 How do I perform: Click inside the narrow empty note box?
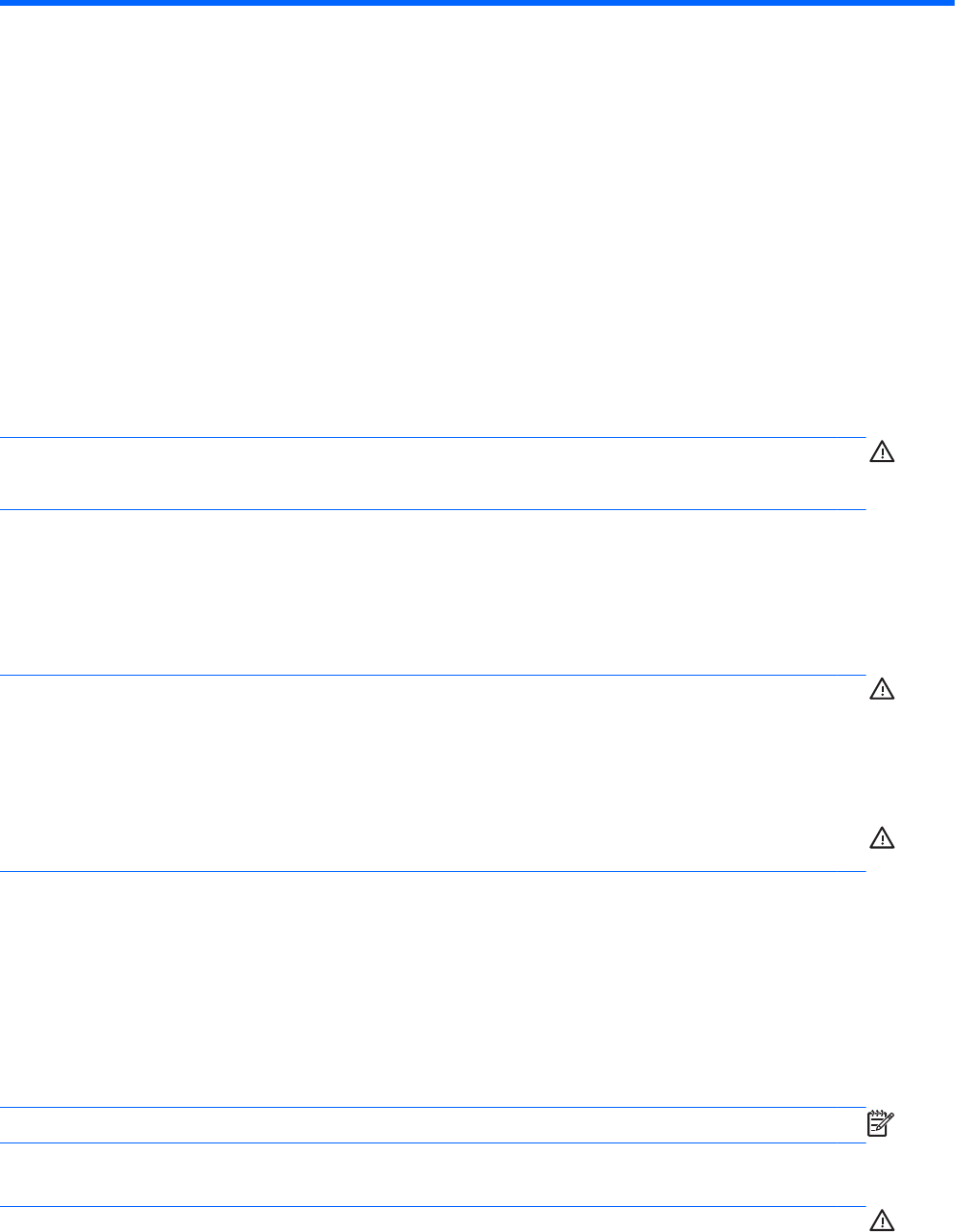tap(433, 1125)
